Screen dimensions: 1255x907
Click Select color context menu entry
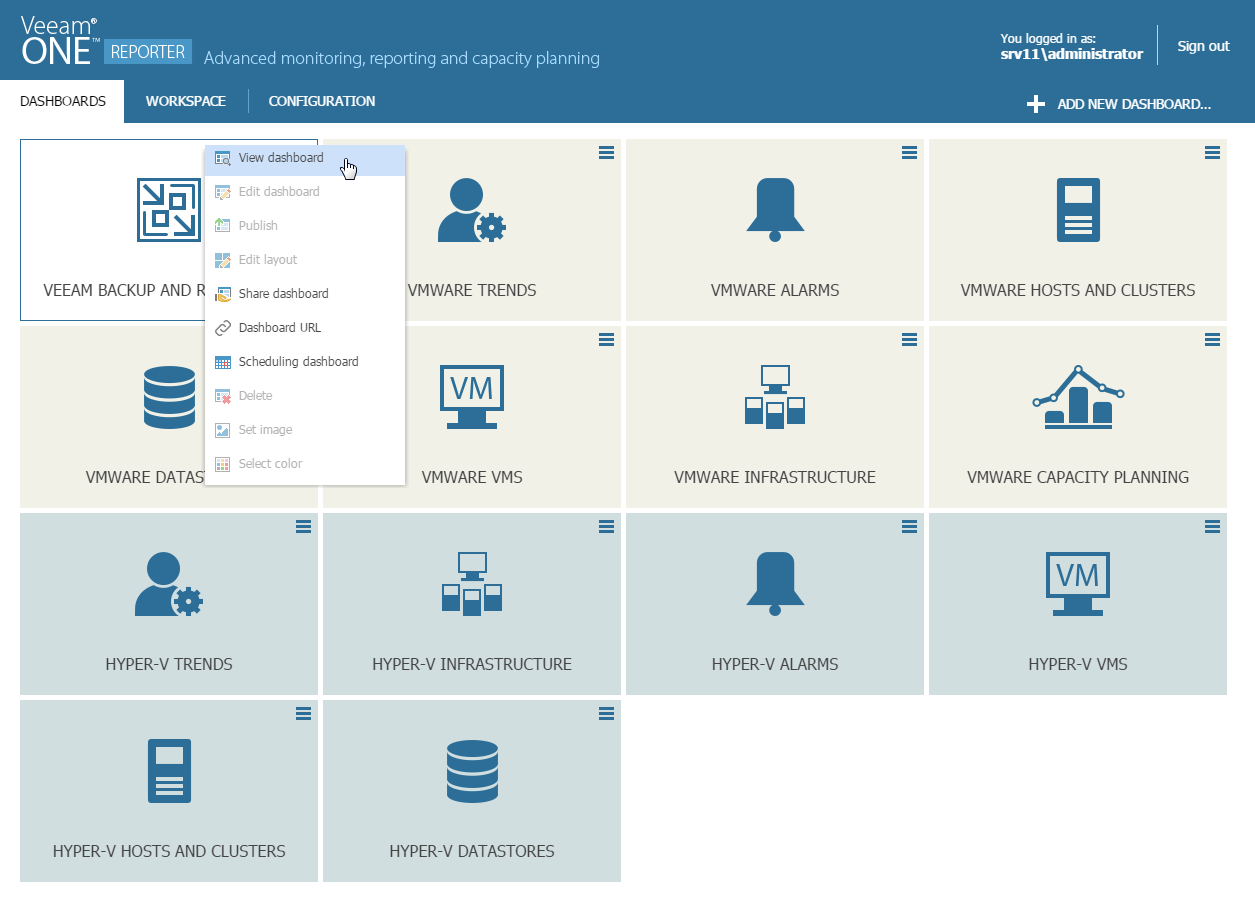(305, 464)
